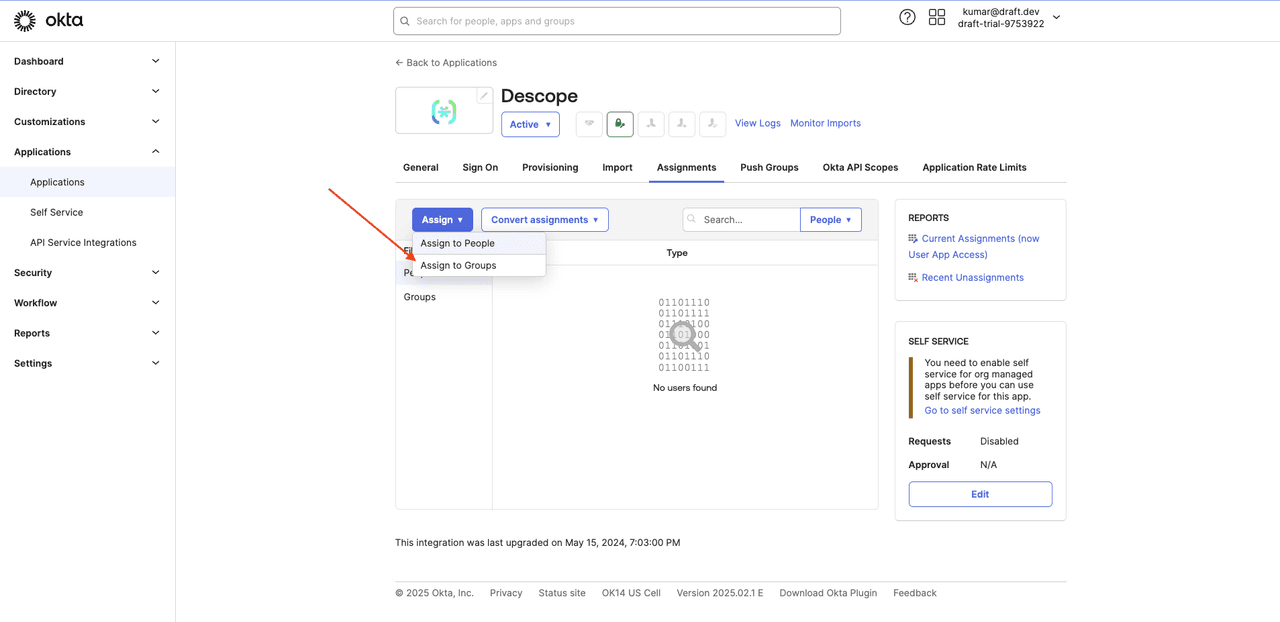Select the green provisioning lock icon
This screenshot has width=1280, height=622.
(619, 123)
